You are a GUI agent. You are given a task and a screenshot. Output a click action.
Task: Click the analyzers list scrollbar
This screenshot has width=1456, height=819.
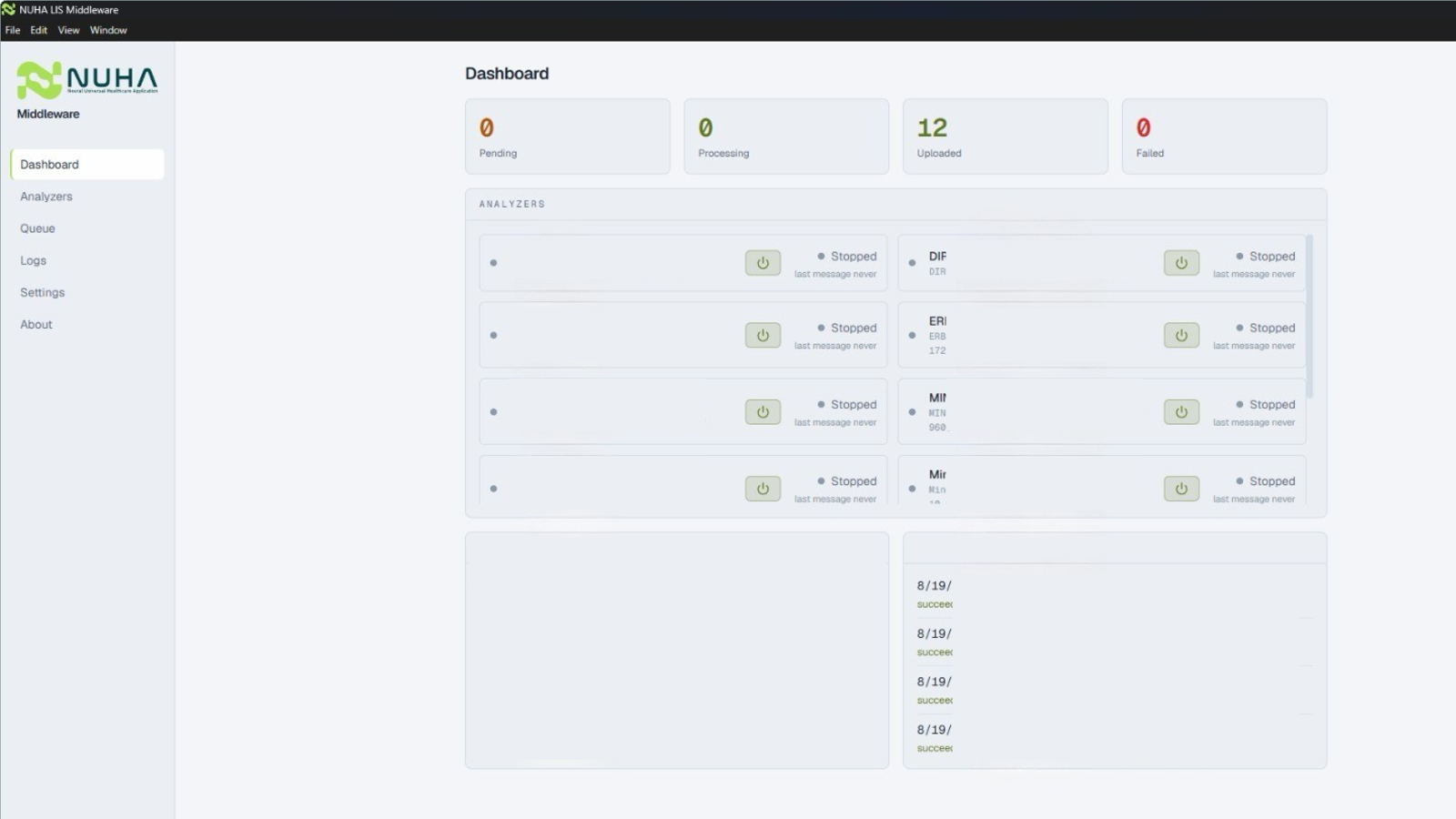1309,316
